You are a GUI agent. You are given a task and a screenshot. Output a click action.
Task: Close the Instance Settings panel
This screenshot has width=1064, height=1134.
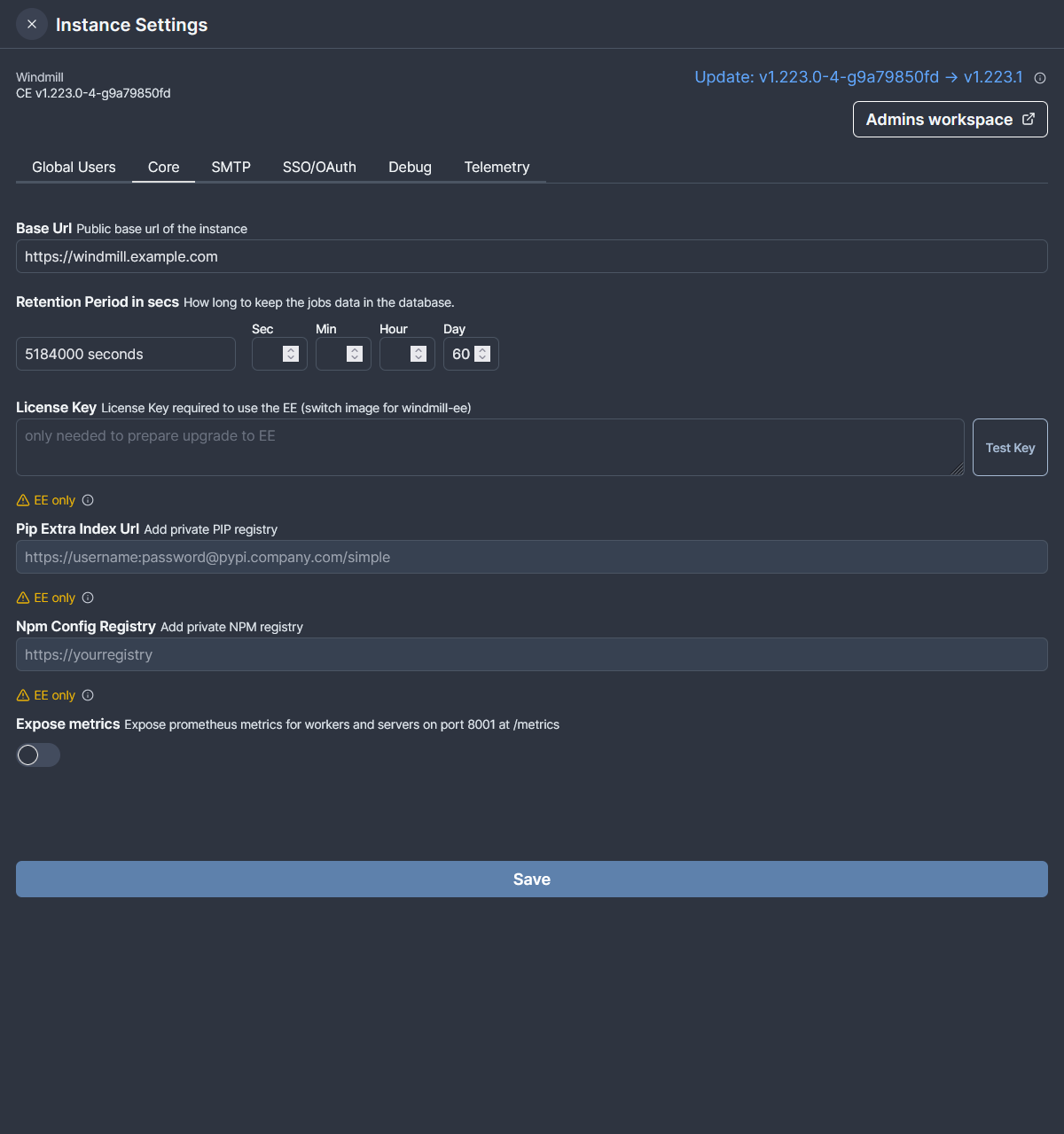pos(32,24)
